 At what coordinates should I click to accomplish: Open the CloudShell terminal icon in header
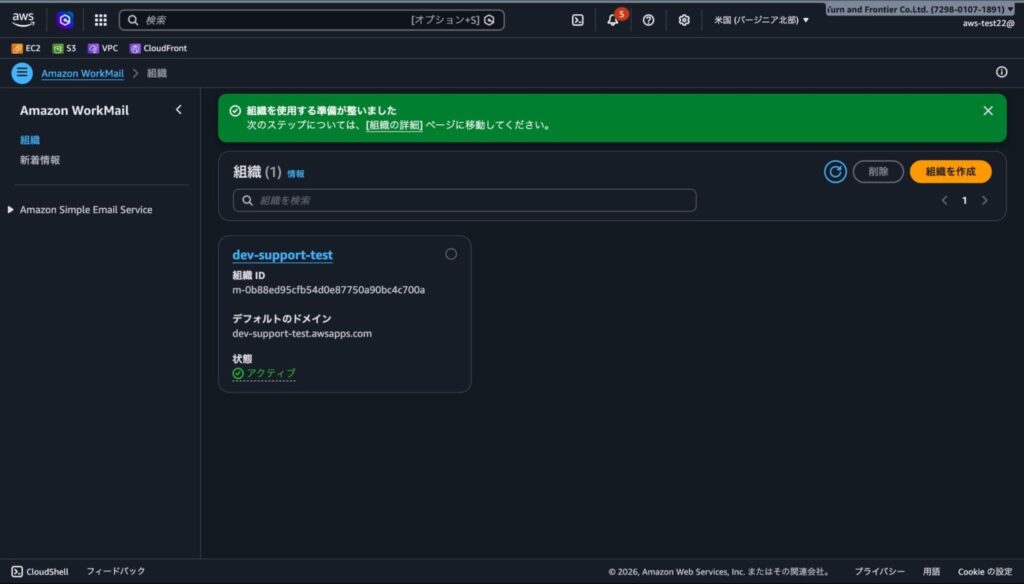point(577,20)
